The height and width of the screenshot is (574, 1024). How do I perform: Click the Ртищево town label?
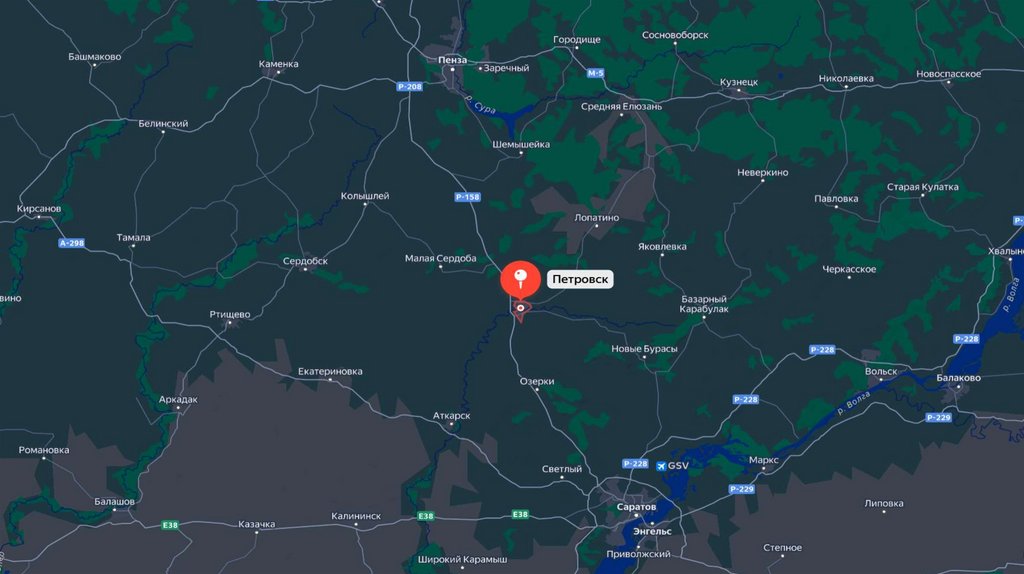click(230, 315)
